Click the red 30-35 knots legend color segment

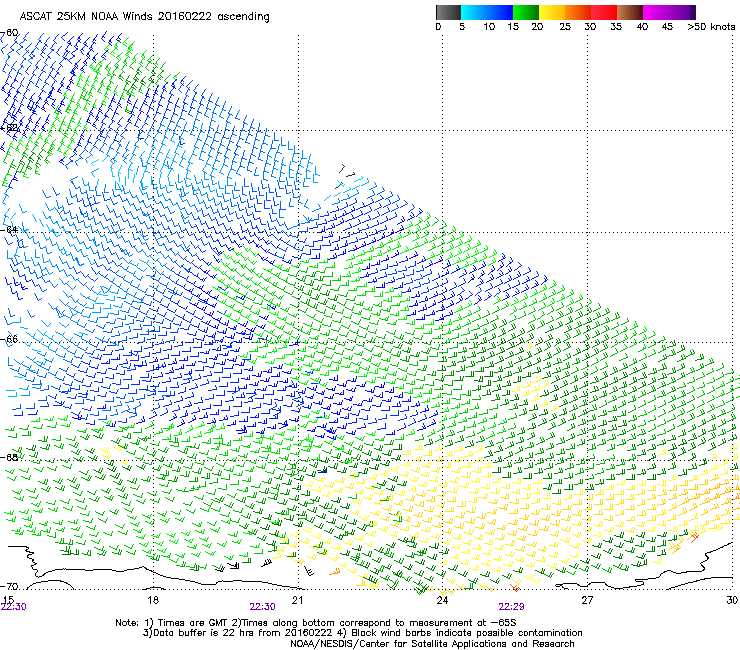point(604,12)
